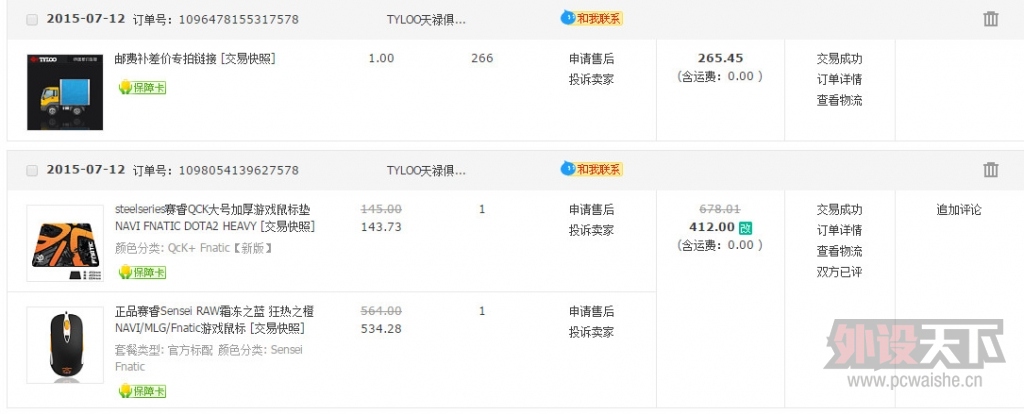Open the Fnatic mousepad product thumbnail
This screenshot has height=414, width=1024.
click(65, 243)
